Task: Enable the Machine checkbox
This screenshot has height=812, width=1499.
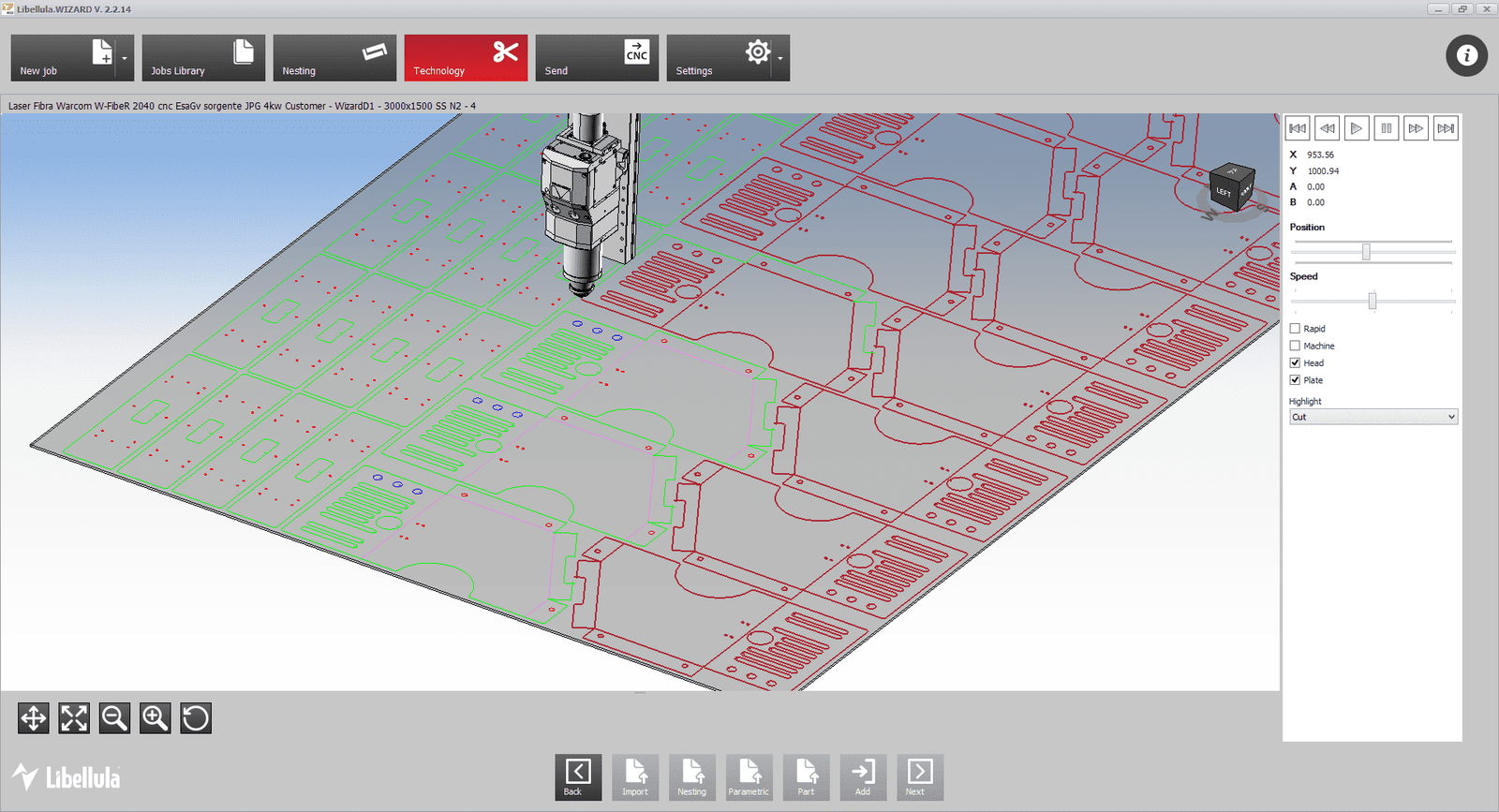Action: tap(1295, 346)
